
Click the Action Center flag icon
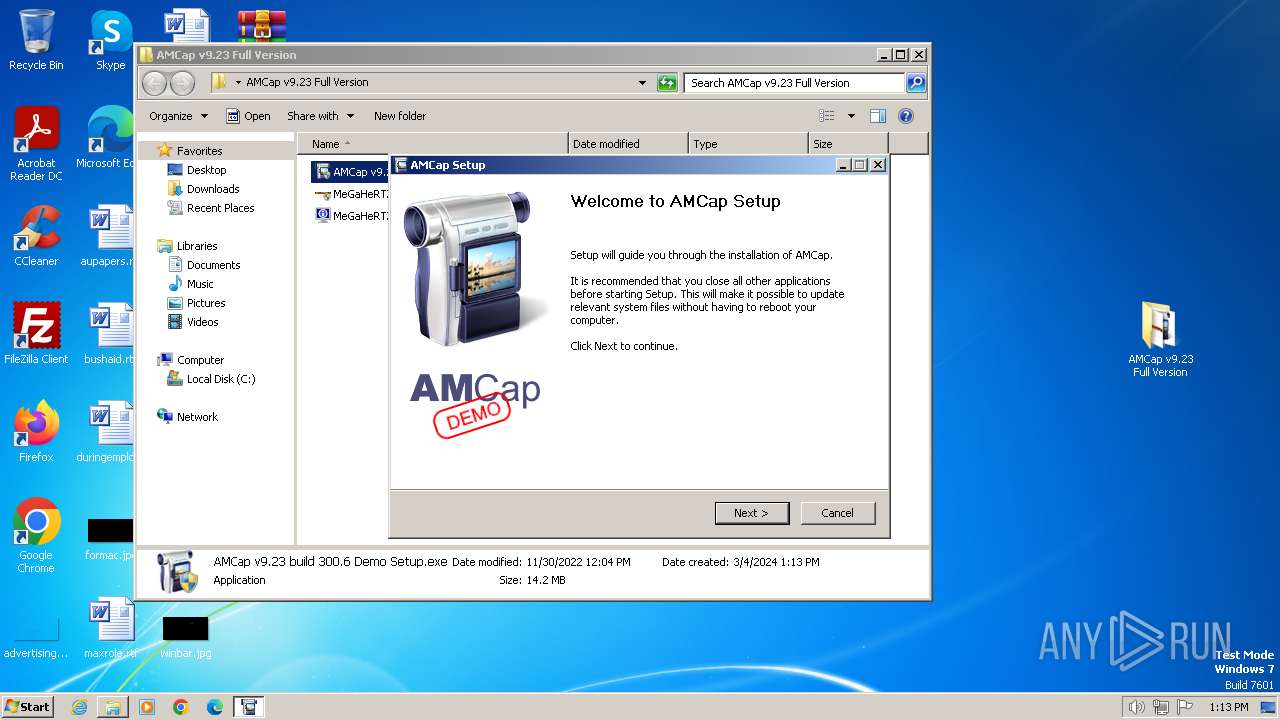pos(1185,707)
